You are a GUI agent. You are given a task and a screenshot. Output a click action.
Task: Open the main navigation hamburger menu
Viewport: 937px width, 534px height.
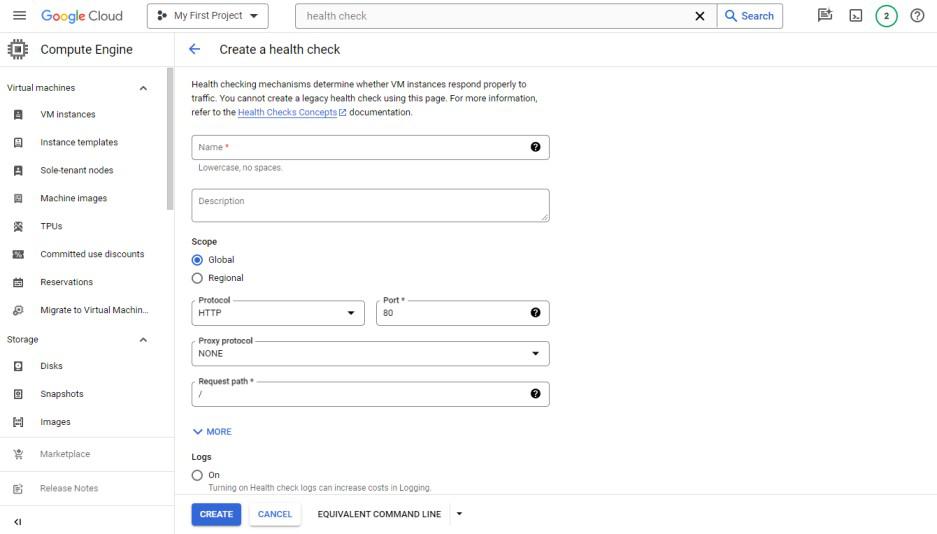19,16
